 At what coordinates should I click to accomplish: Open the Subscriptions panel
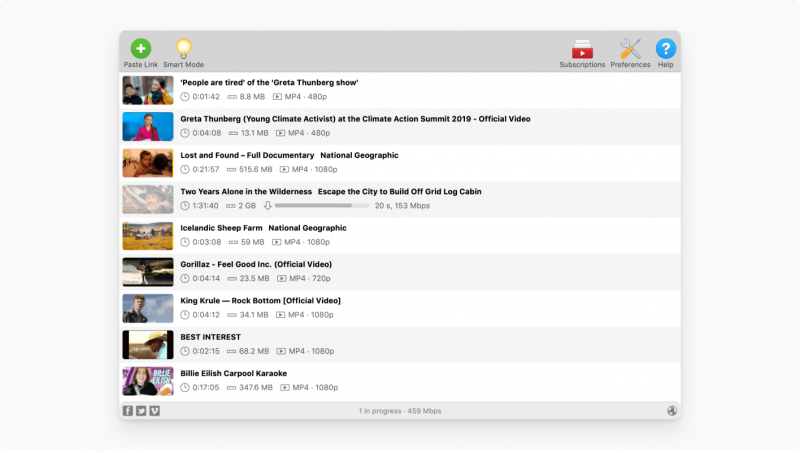(582, 49)
